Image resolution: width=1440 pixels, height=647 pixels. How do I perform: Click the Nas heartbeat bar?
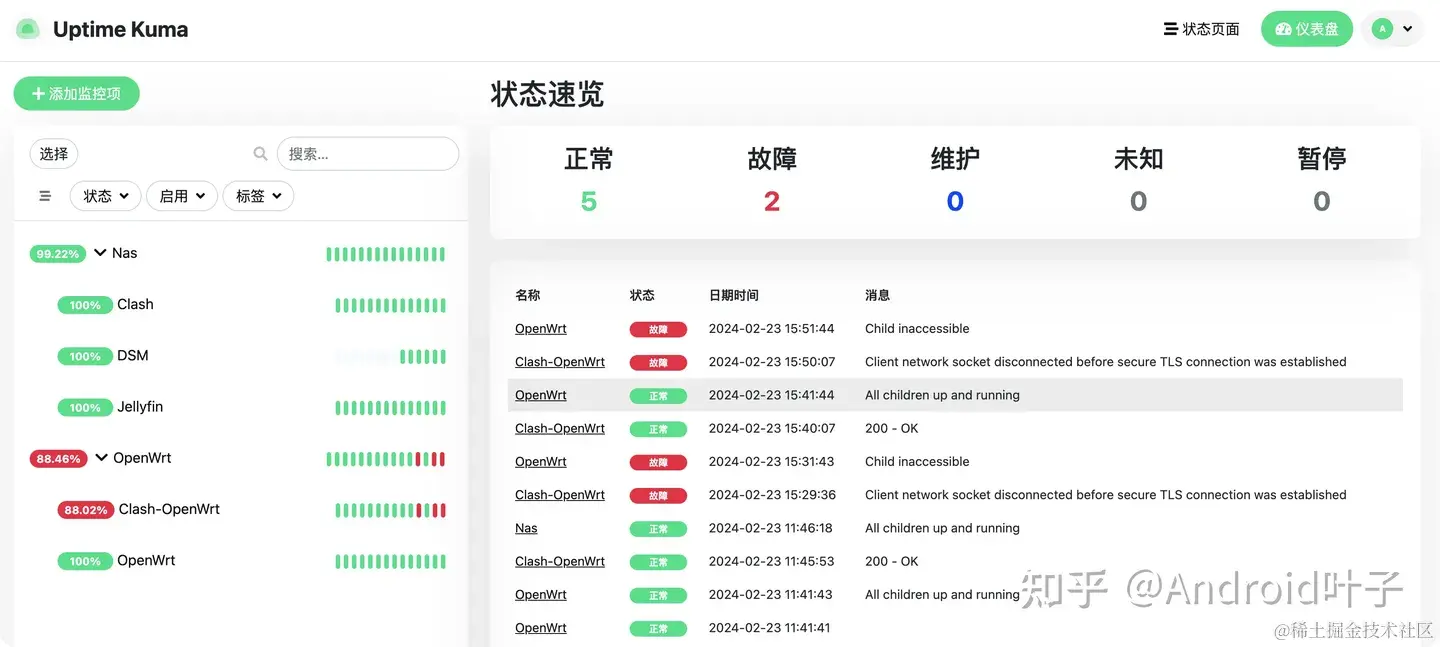click(x=386, y=254)
